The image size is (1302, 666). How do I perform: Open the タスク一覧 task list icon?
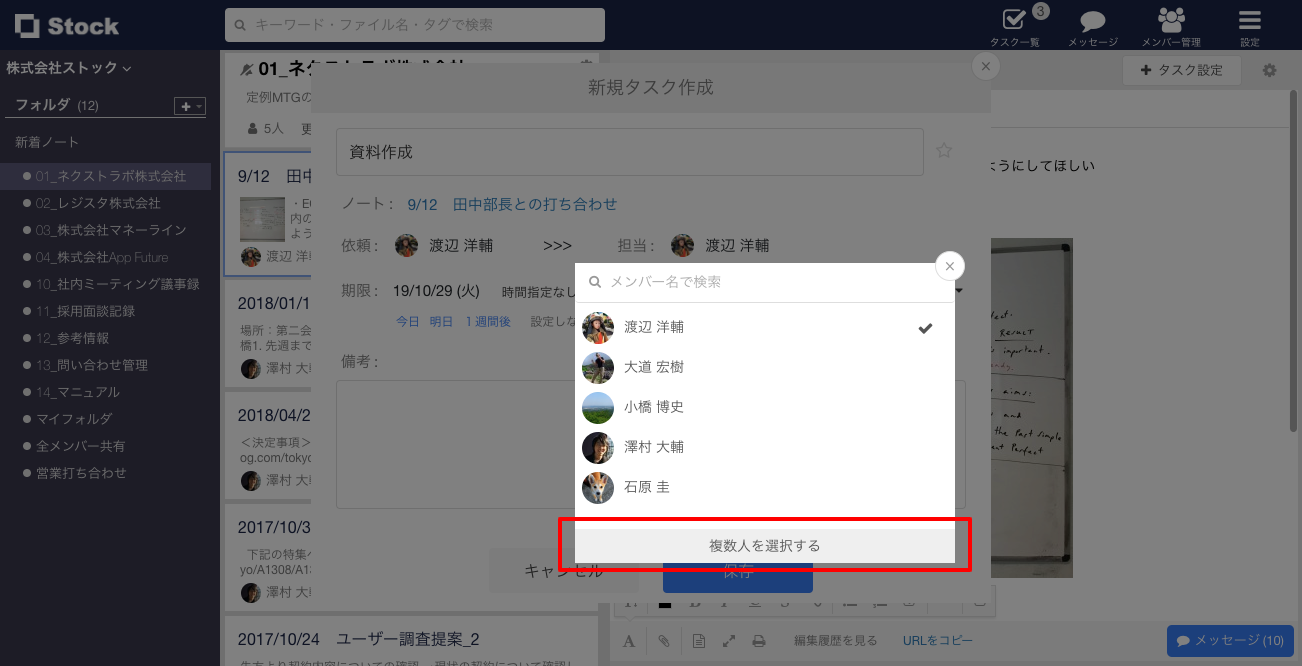click(1012, 24)
